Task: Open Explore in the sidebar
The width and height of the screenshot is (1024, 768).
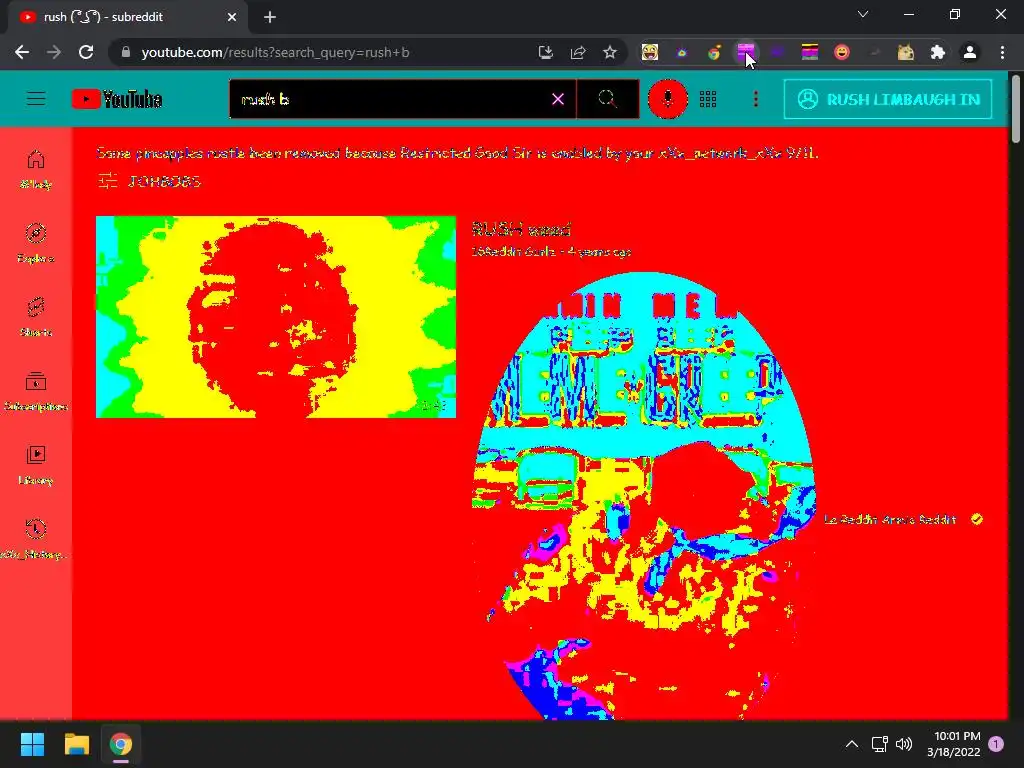Action: tap(36, 243)
